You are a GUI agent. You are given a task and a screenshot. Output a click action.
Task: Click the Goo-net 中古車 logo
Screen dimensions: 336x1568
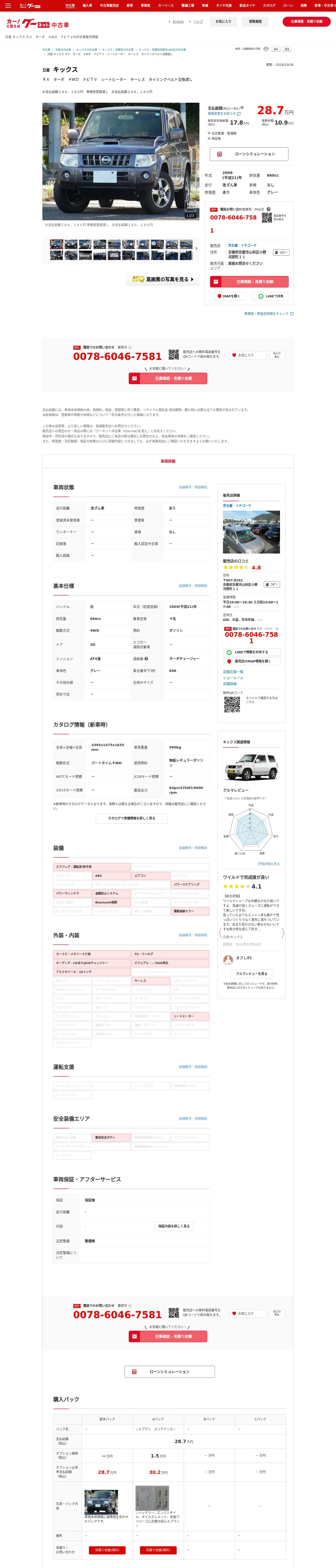coord(38,23)
